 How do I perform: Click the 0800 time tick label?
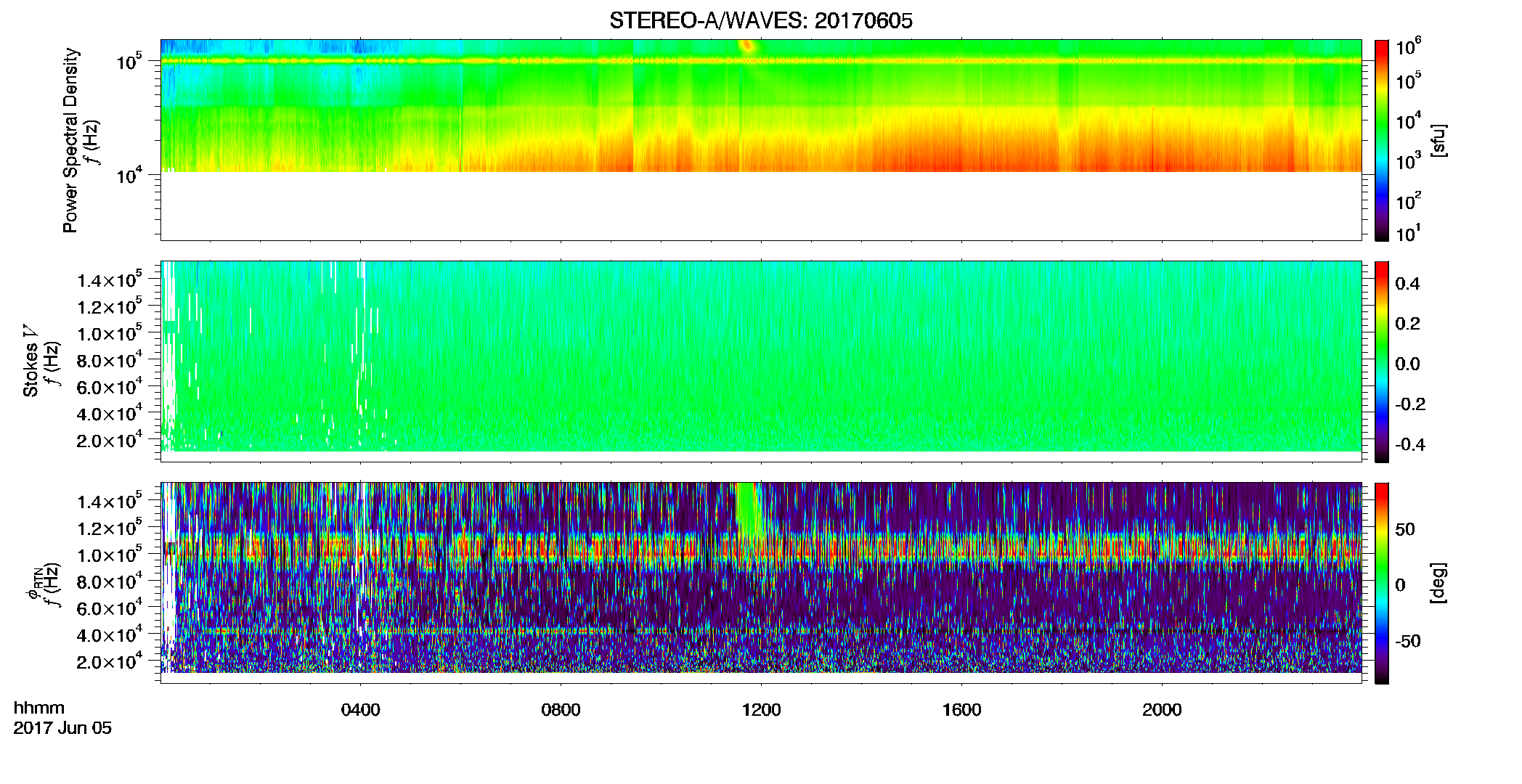(561, 710)
